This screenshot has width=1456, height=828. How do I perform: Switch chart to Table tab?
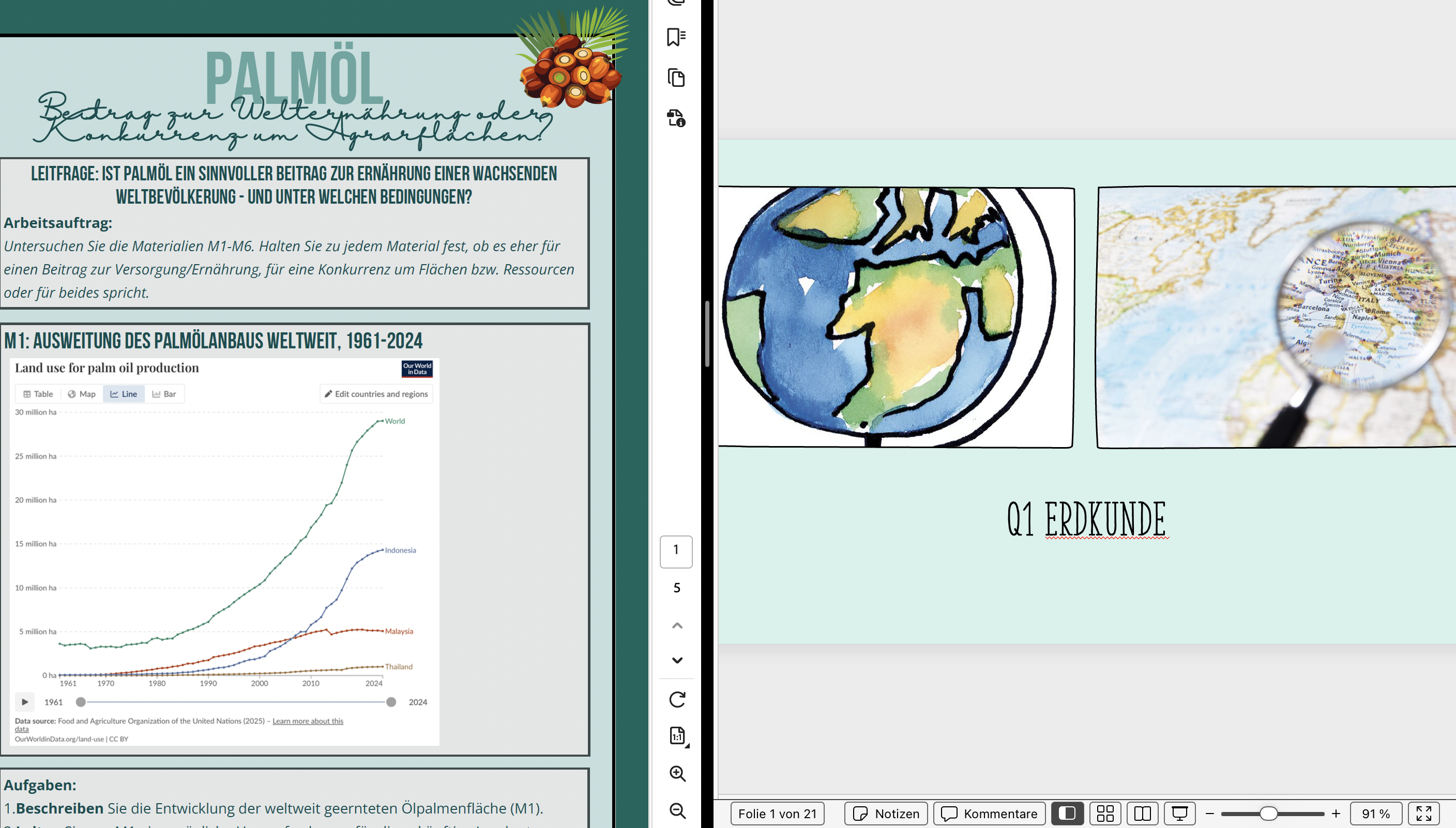coord(38,393)
